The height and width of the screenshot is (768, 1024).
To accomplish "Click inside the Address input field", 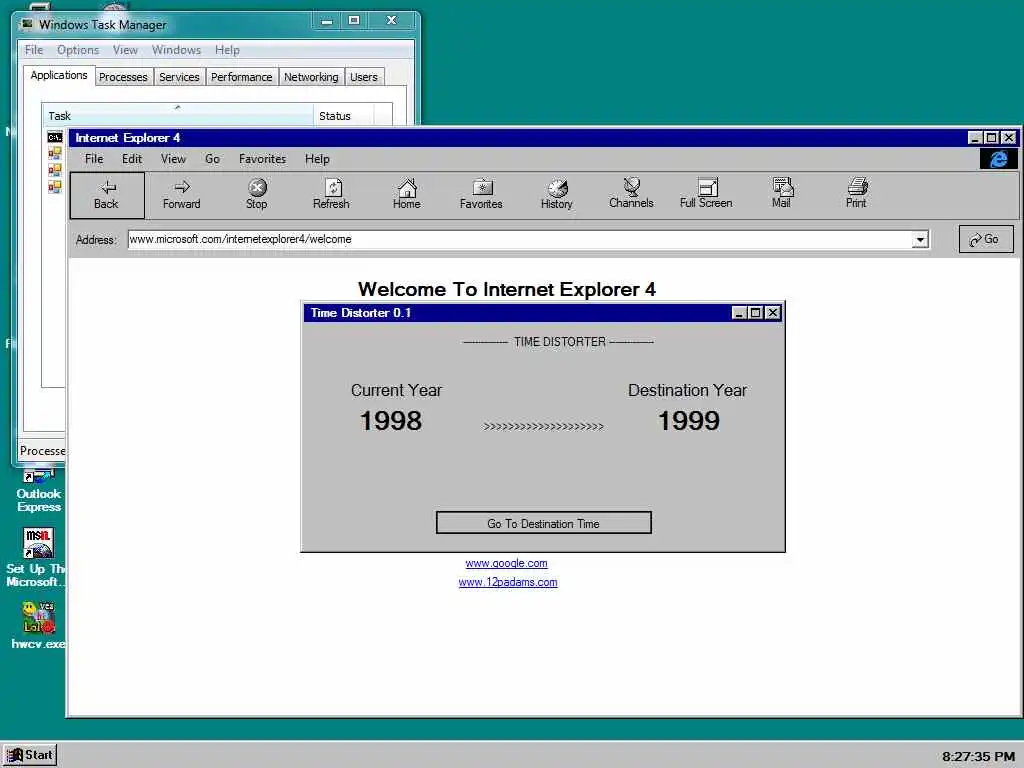I will coord(520,240).
